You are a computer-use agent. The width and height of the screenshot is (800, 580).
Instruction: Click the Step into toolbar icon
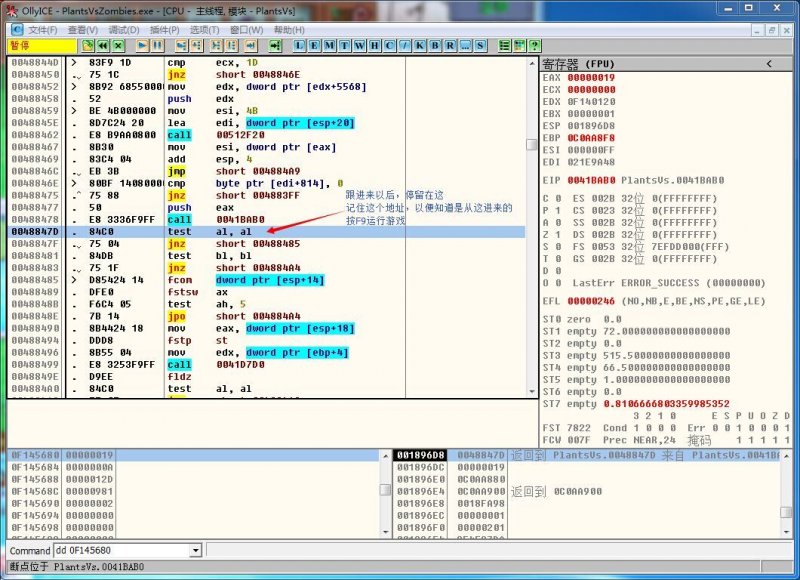coord(181,46)
